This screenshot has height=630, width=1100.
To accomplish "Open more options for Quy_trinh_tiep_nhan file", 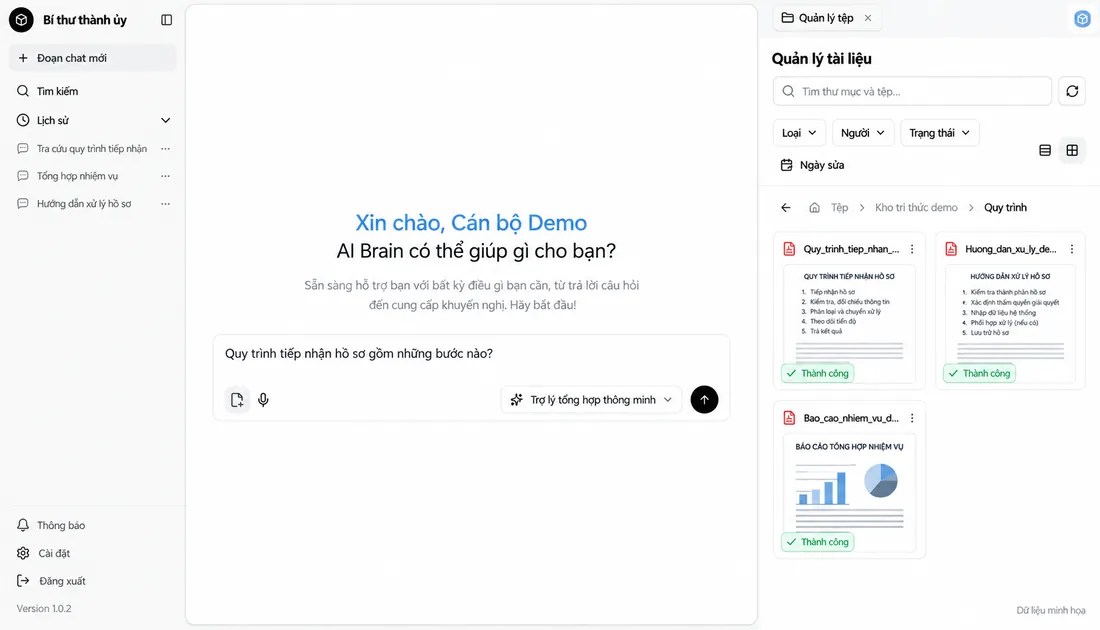I will (912, 249).
